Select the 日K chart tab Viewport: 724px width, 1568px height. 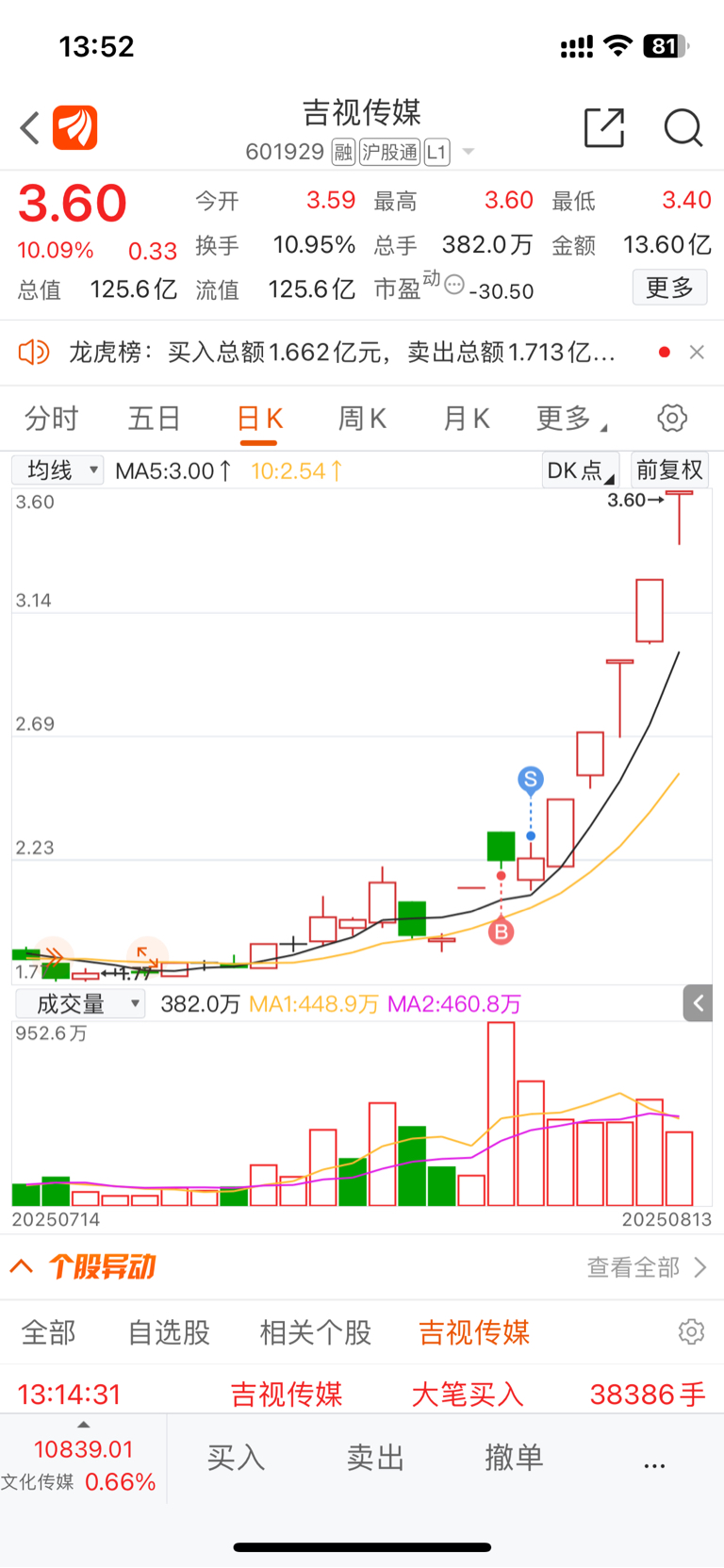[259, 419]
